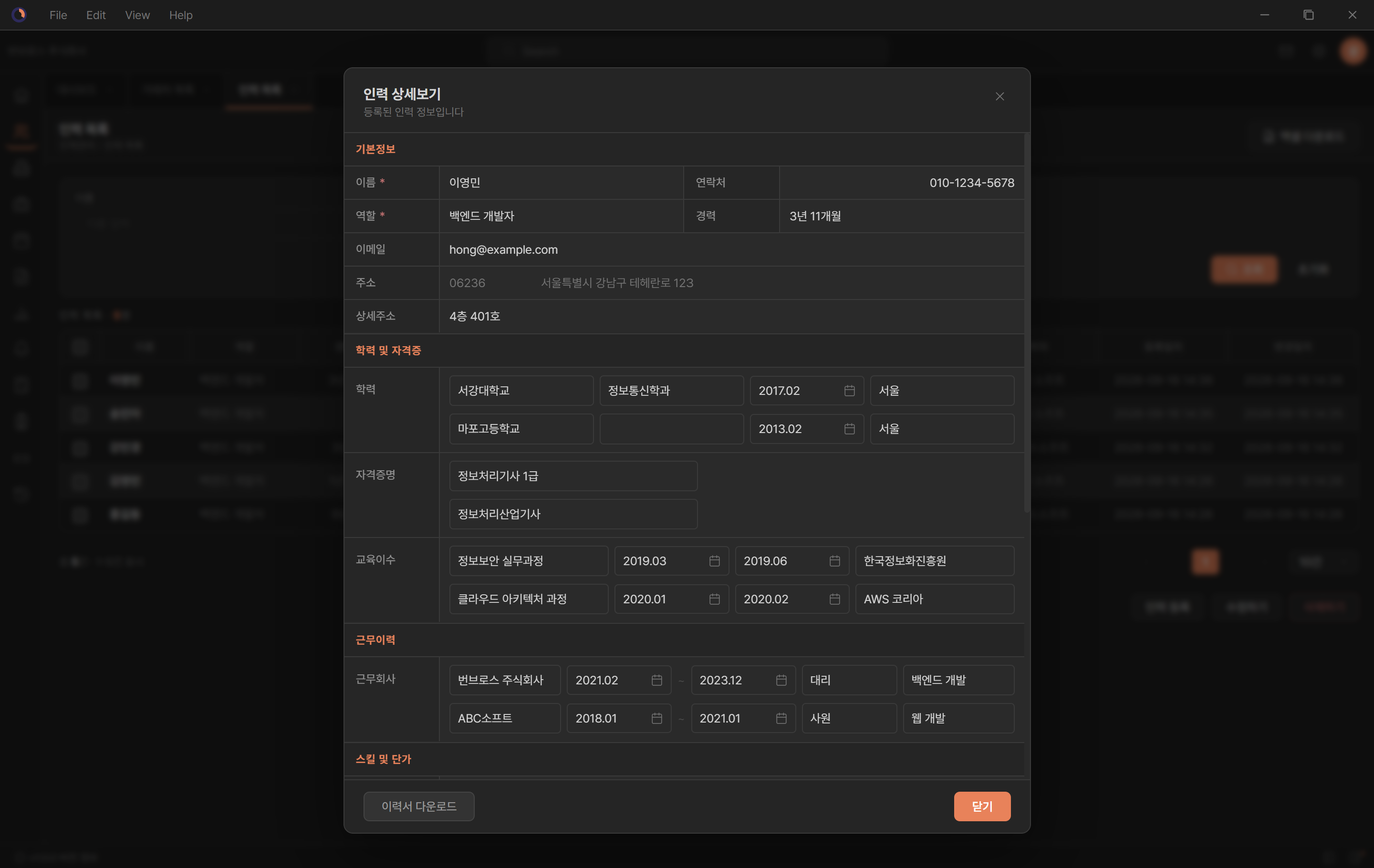The image size is (1374, 868).
Task: Click the 백엔드 개발 duty field
Action: coord(958,681)
